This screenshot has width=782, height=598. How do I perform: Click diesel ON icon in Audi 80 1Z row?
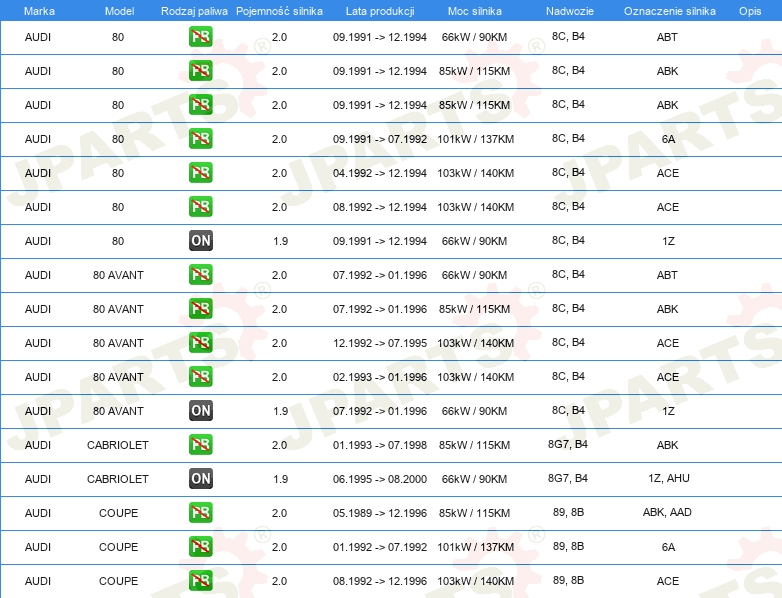tap(200, 240)
